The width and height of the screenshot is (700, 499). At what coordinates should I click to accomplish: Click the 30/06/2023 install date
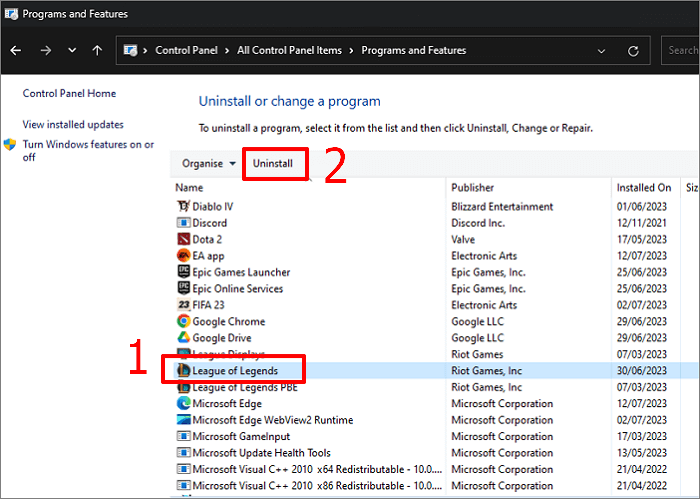642,371
